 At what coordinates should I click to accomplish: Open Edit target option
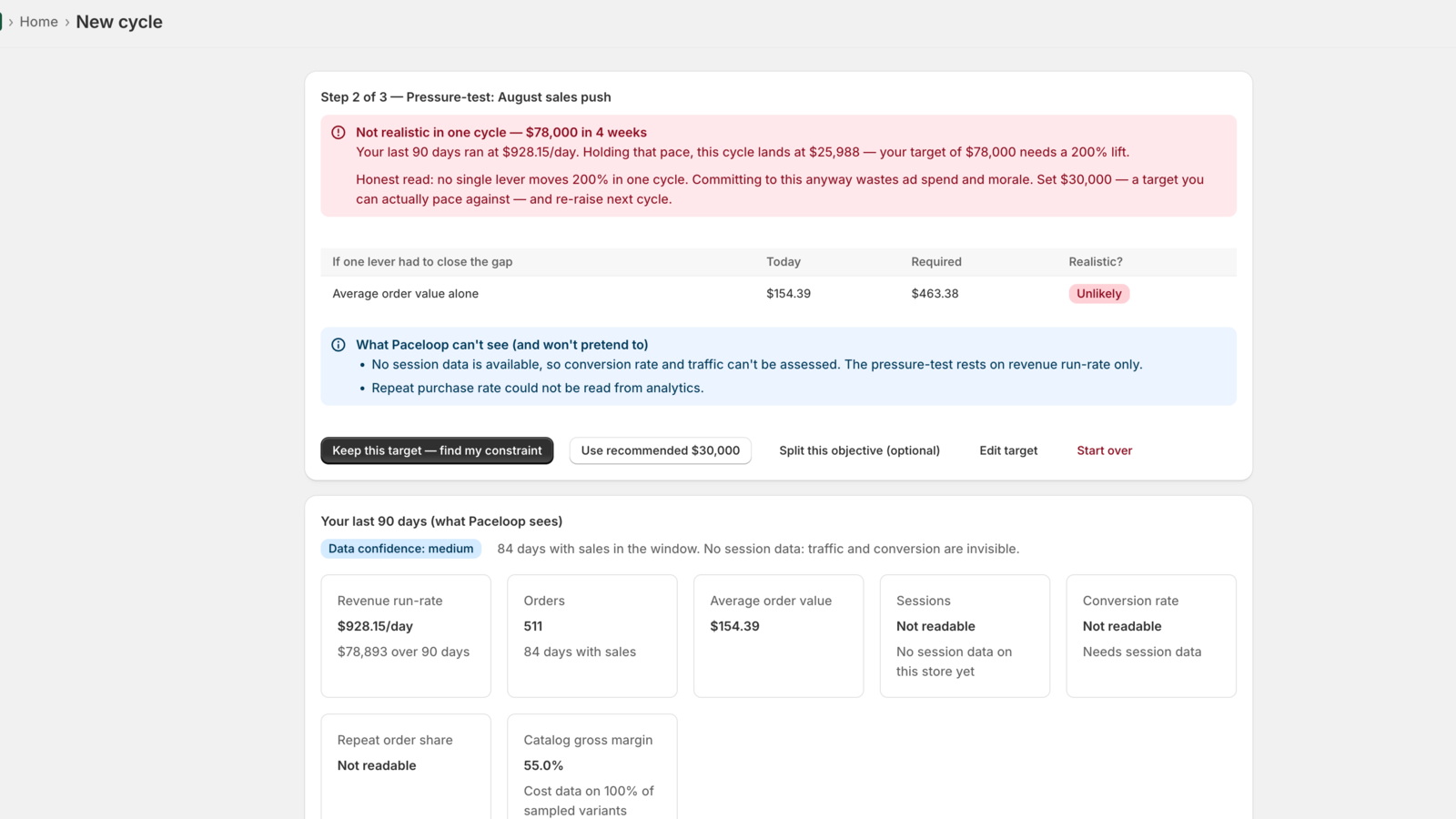pyautogui.click(x=1008, y=450)
